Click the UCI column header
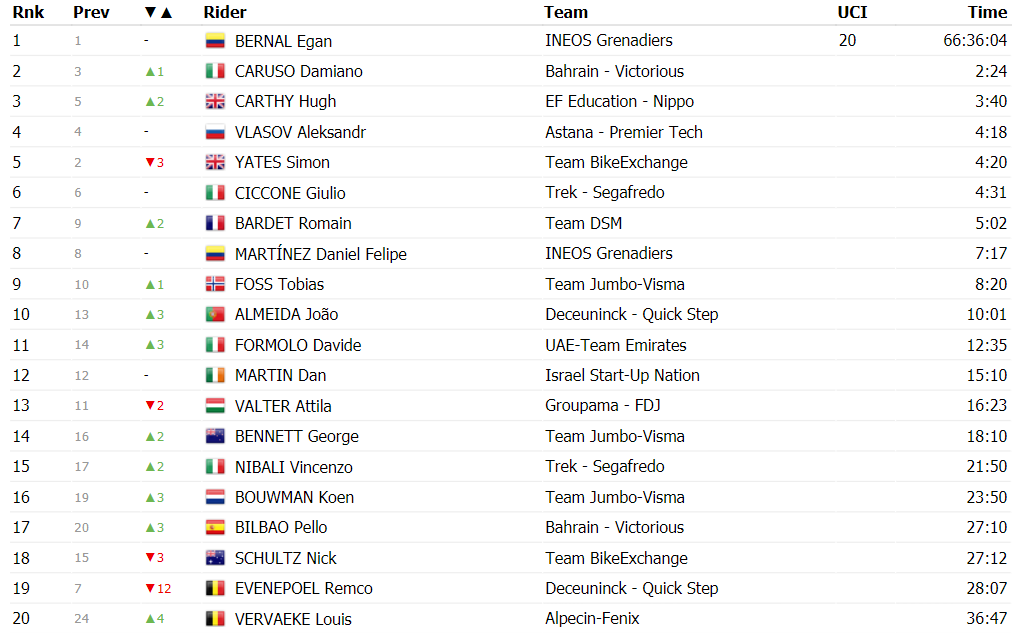 [x=852, y=12]
